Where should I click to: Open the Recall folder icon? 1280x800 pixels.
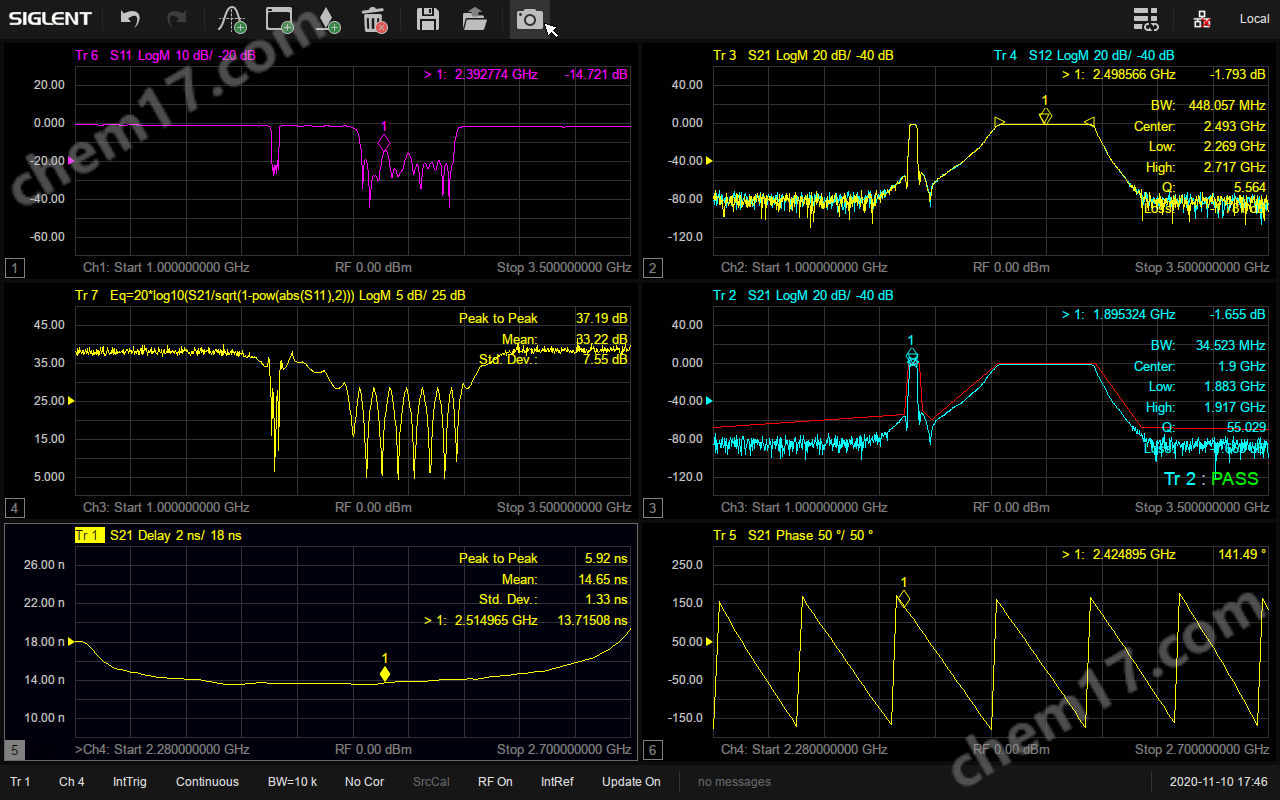475,19
